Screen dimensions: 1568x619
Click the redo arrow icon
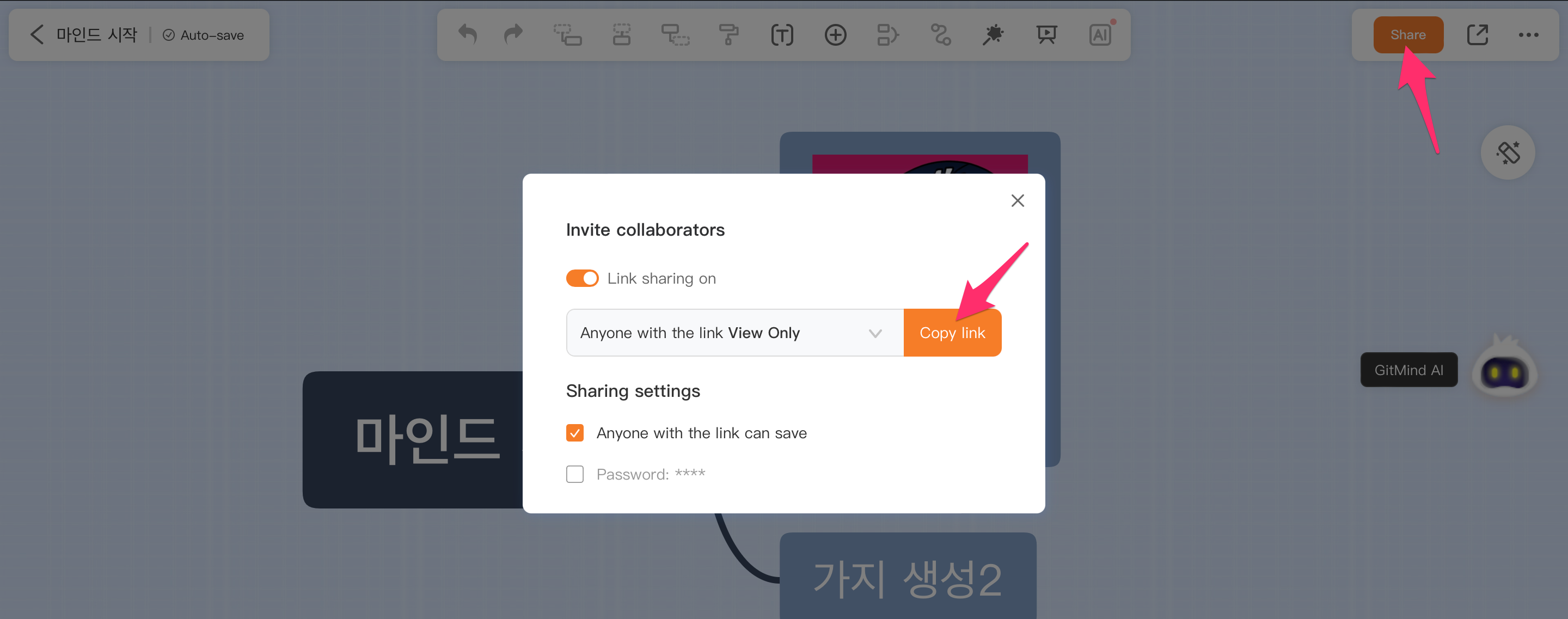click(513, 35)
